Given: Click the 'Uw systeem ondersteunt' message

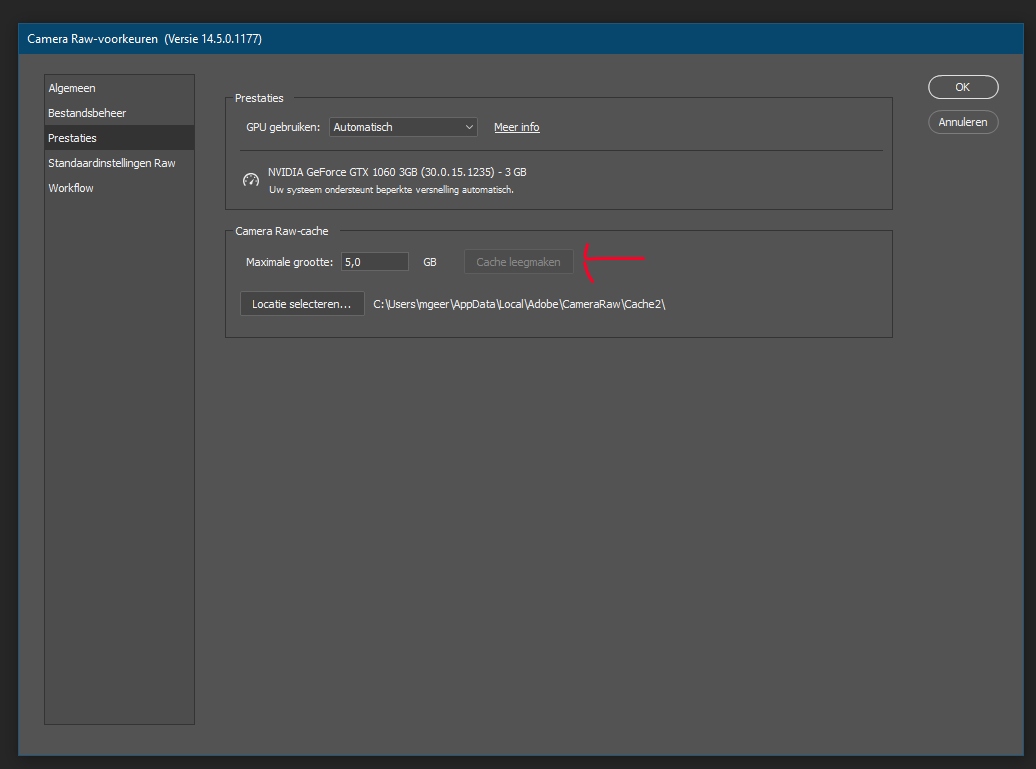Looking at the screenshot, I should pos(391,190).
